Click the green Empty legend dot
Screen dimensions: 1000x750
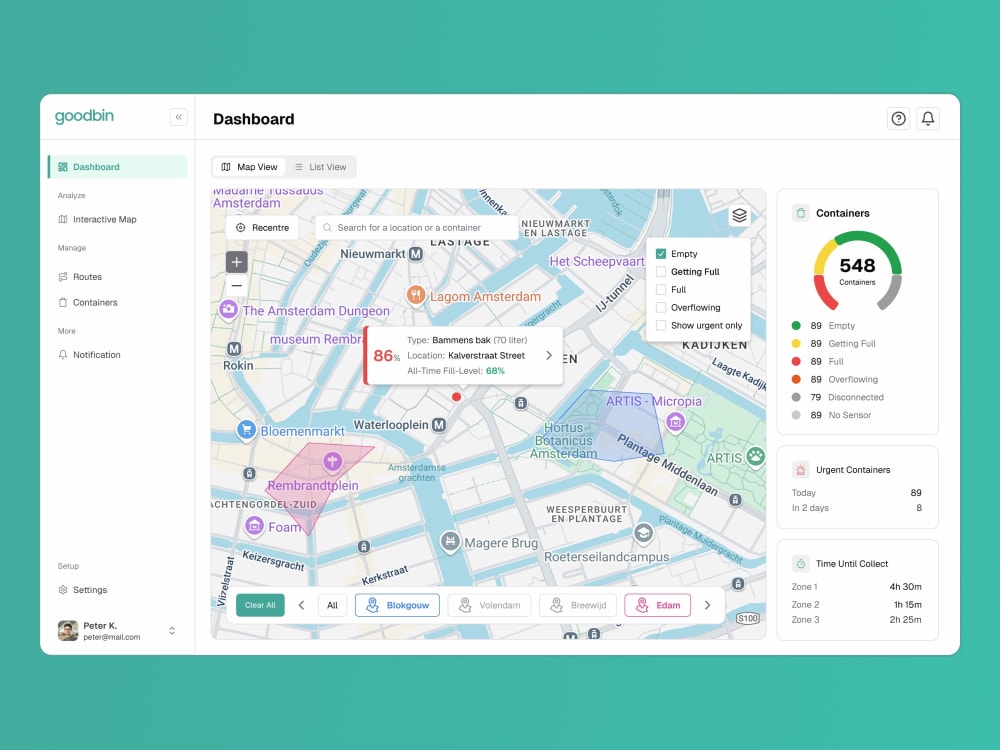[x=796, y=325]
